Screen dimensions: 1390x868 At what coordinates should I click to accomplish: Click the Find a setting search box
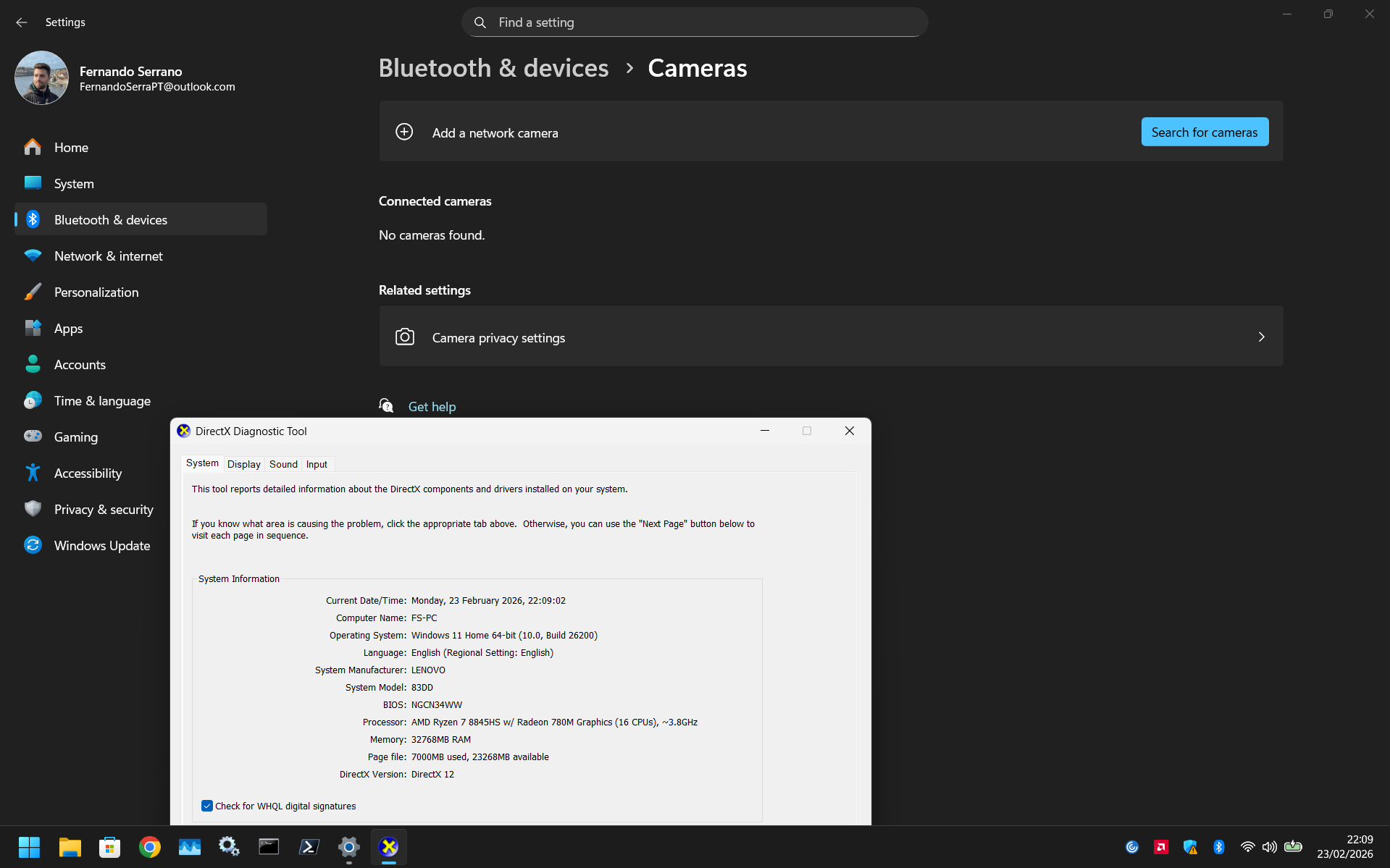point(695,22)
